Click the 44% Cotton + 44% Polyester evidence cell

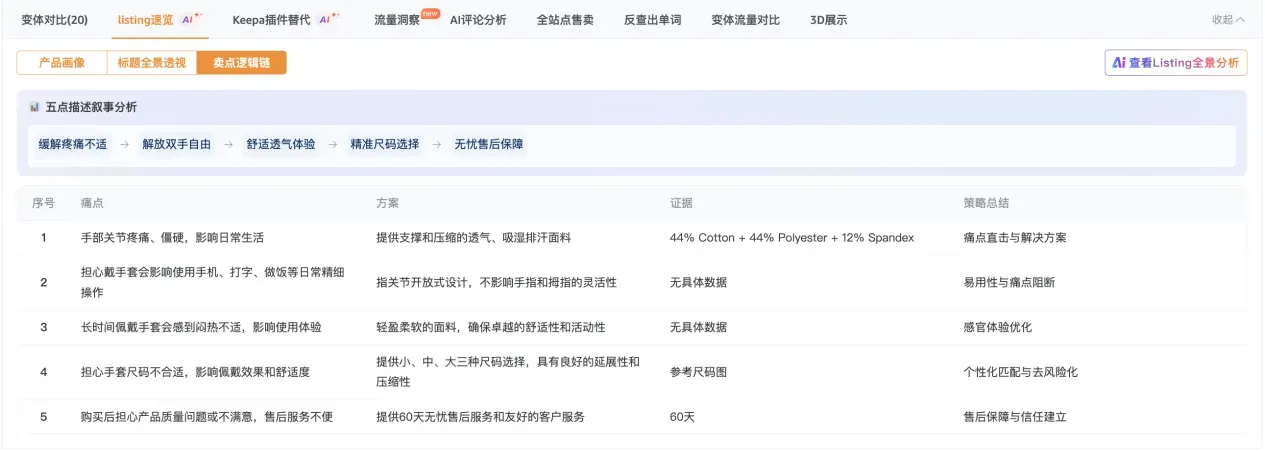(x=792, y=238)
